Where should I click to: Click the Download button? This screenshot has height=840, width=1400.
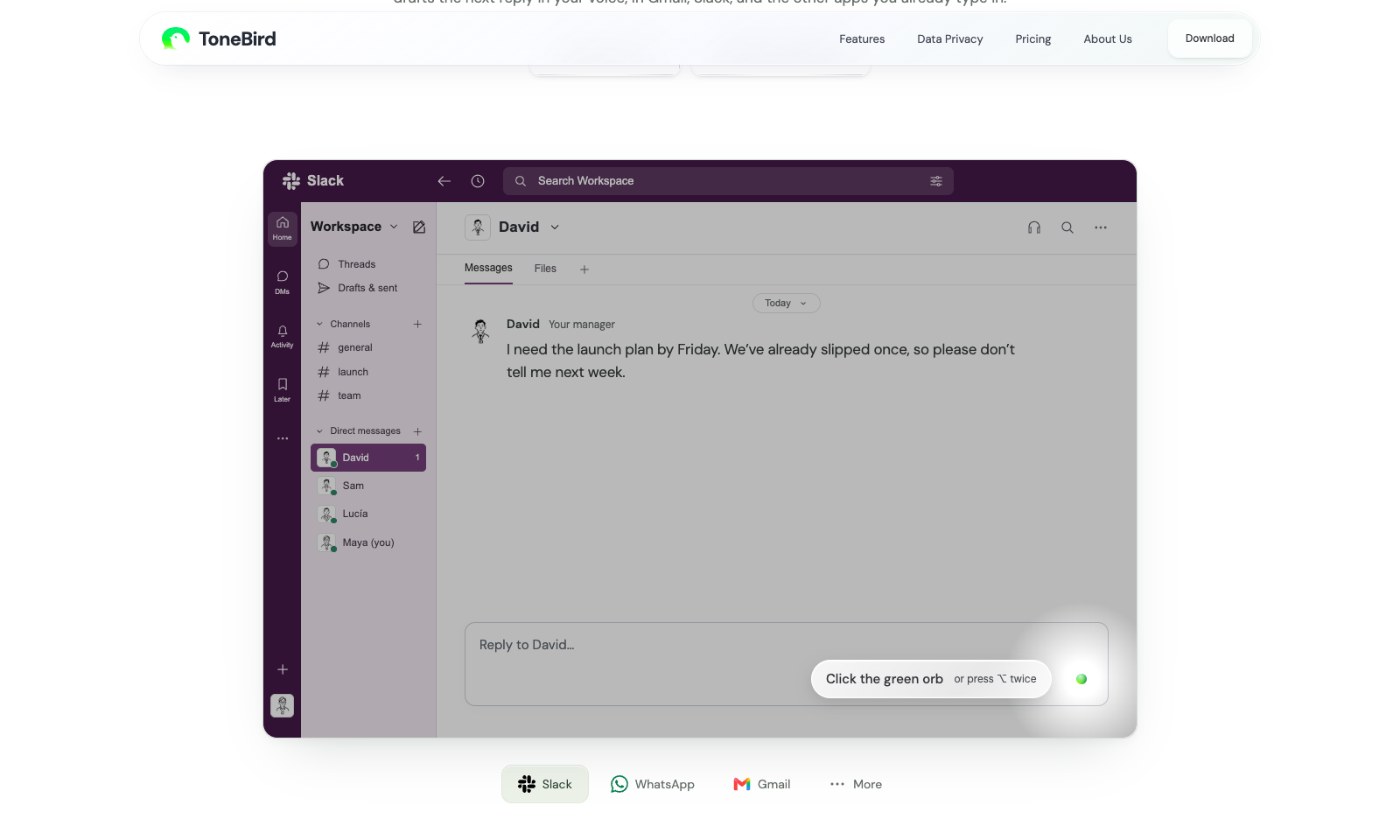[1210, 38]
